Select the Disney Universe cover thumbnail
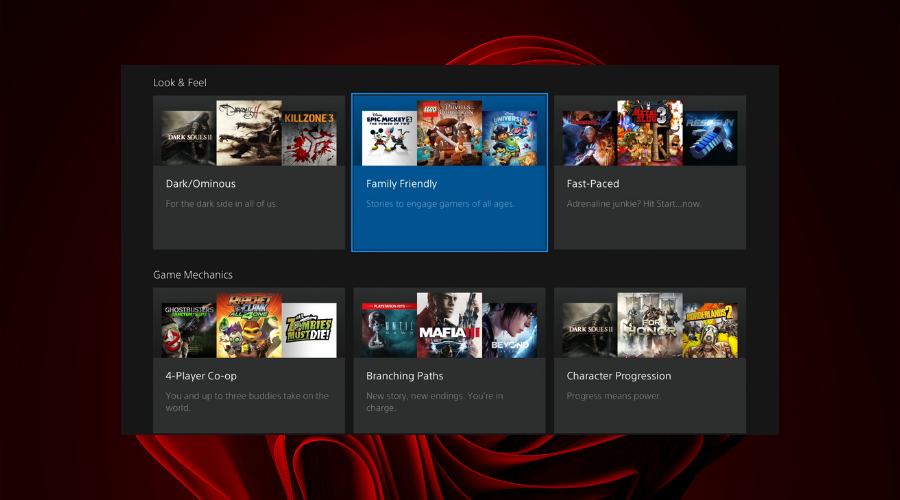The width and height of the screenshot is (900, 500). [x=510, y=138]
